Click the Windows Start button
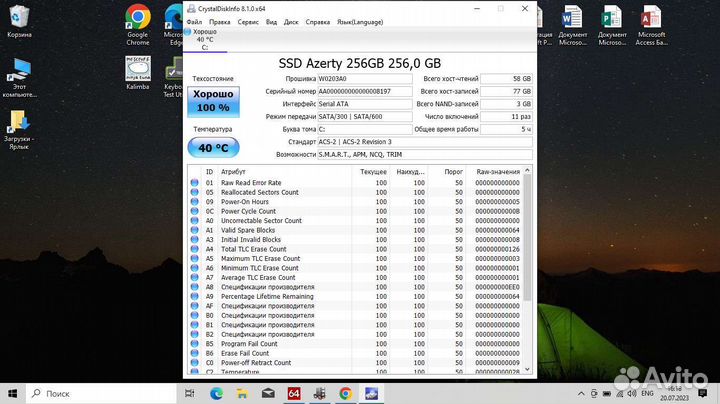720x404 pixels. point(12,393)
